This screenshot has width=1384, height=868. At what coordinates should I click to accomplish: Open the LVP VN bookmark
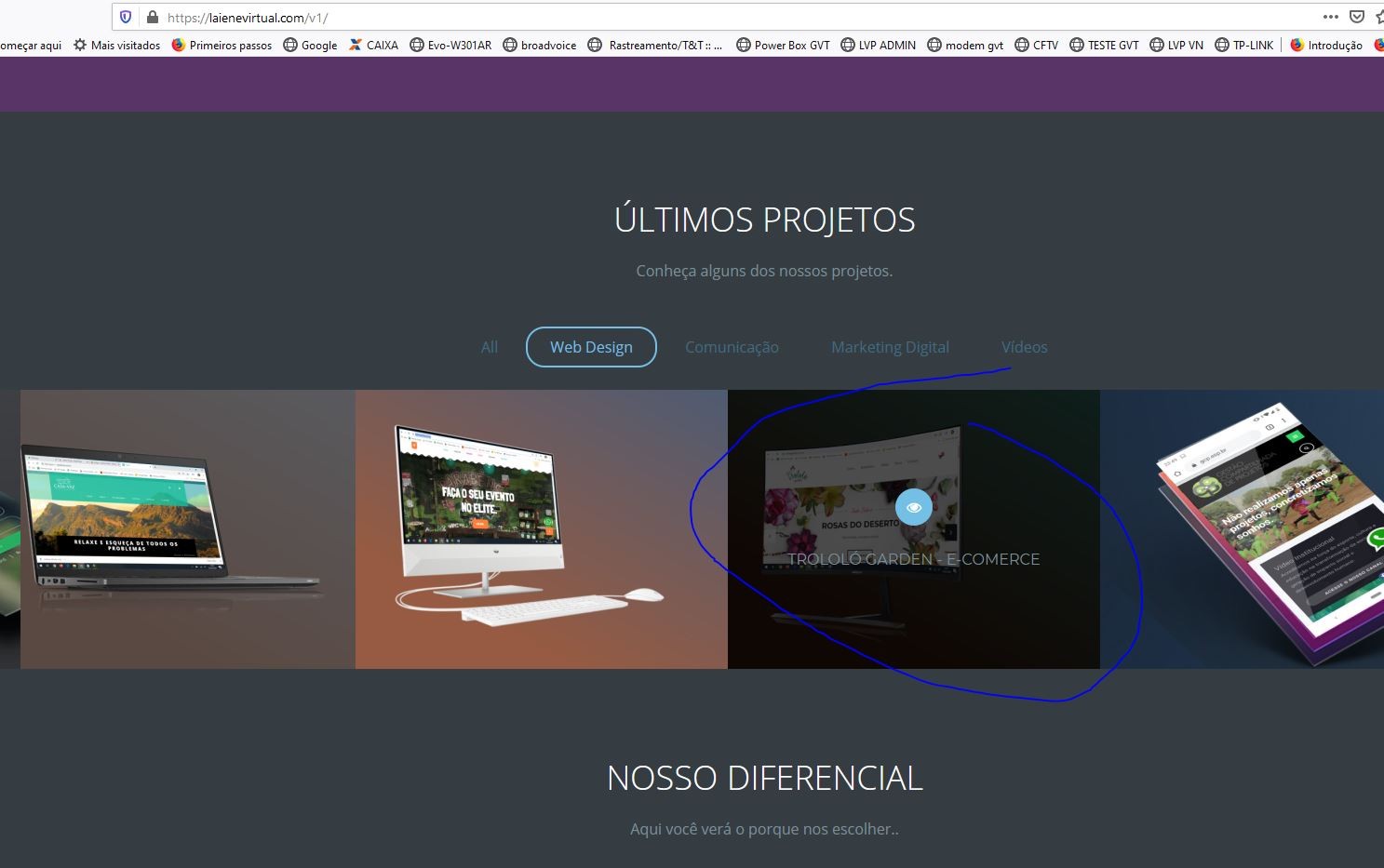(1176, 45)
